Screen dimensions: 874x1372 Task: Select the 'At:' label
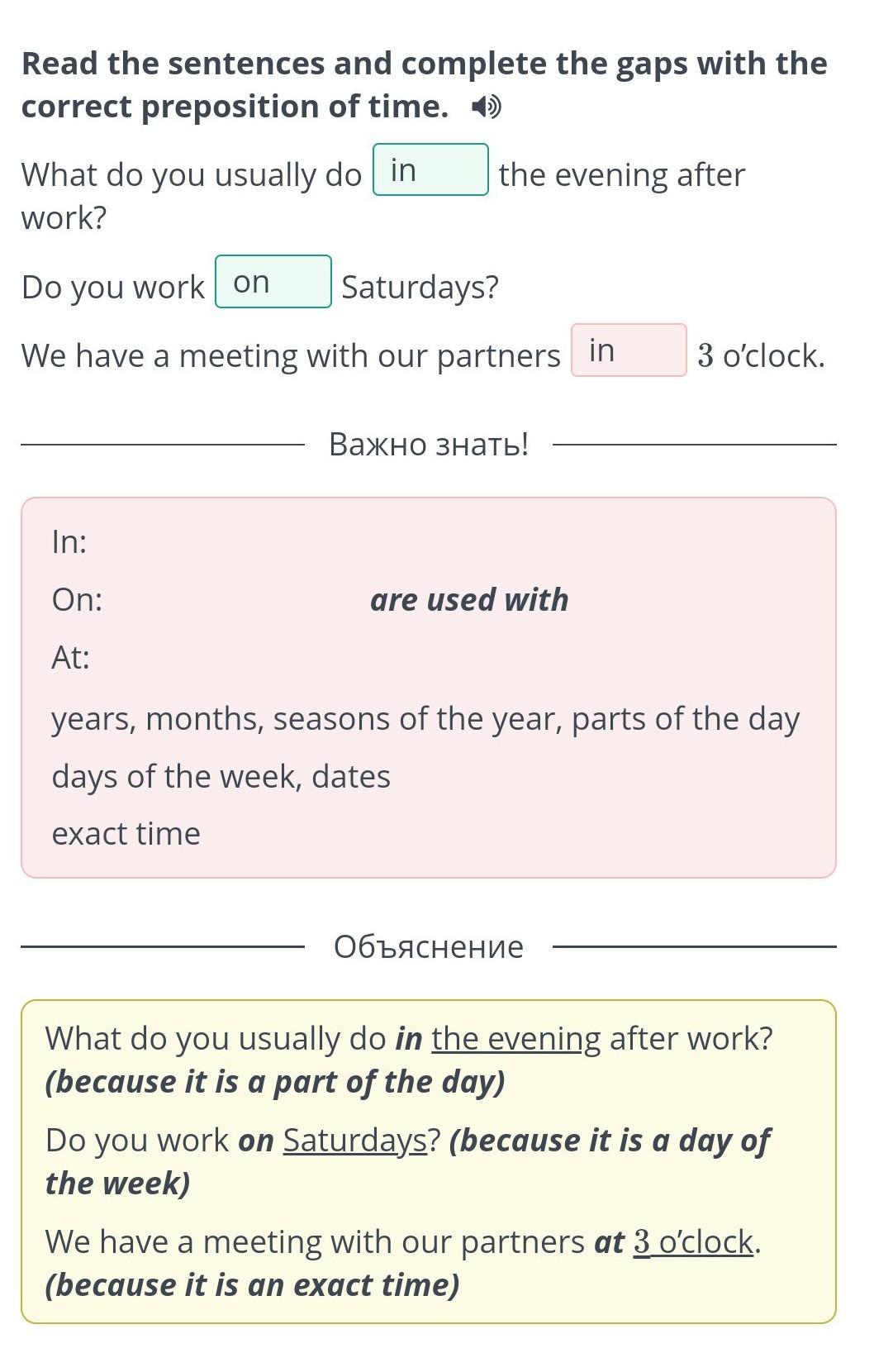(71, 658)
